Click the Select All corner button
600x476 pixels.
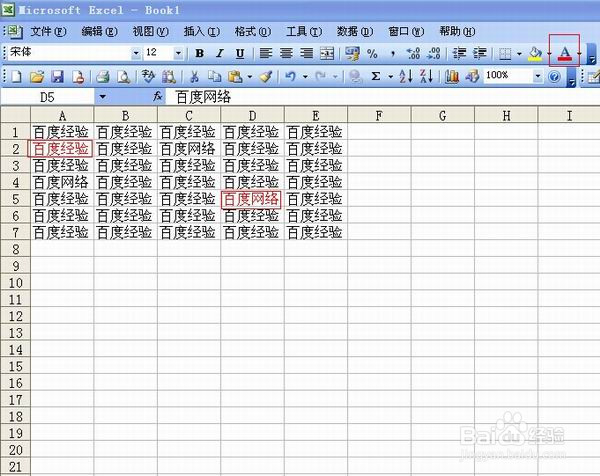pyautogui.click(x=15, y=115)
